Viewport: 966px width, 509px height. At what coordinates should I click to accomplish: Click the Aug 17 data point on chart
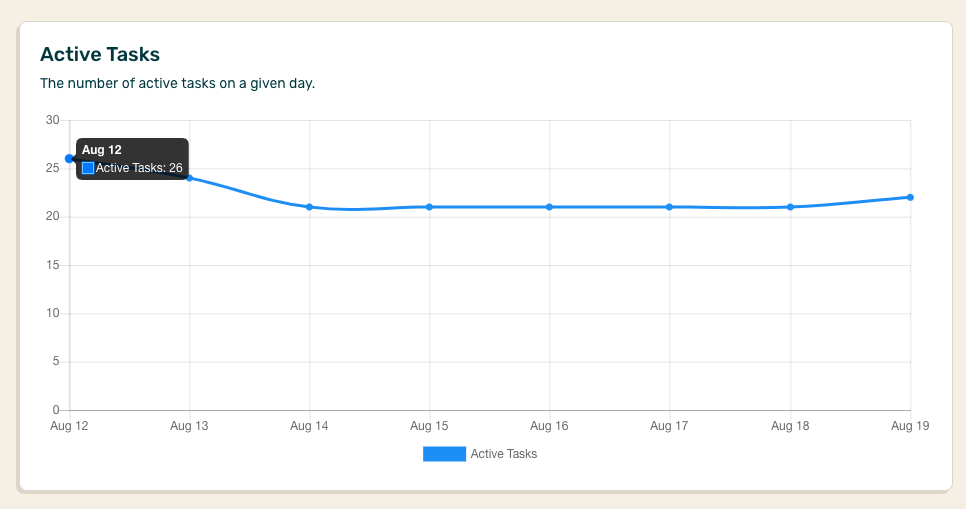tap(669, 207)
